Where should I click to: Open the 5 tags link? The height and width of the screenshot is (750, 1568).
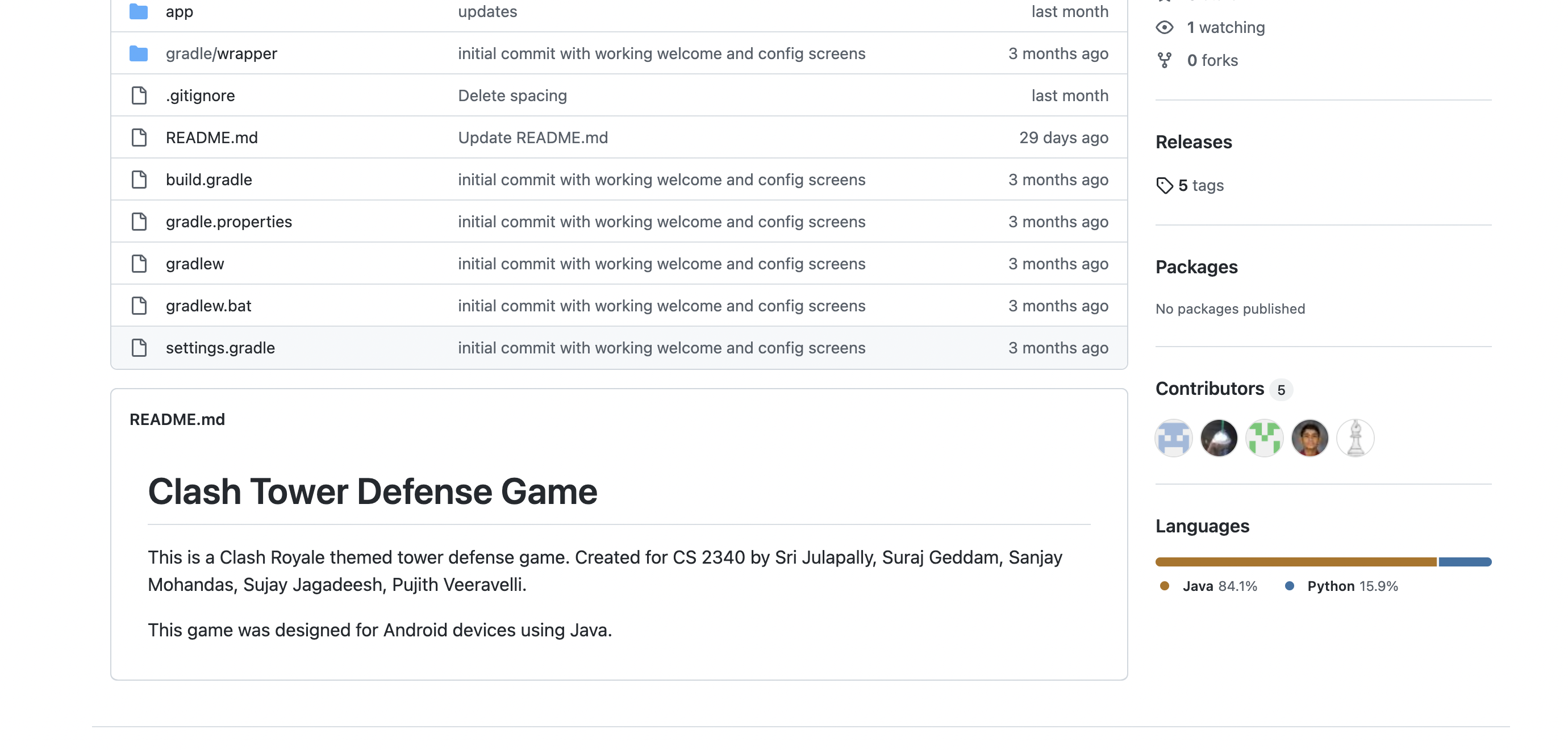coord(1200,186)
